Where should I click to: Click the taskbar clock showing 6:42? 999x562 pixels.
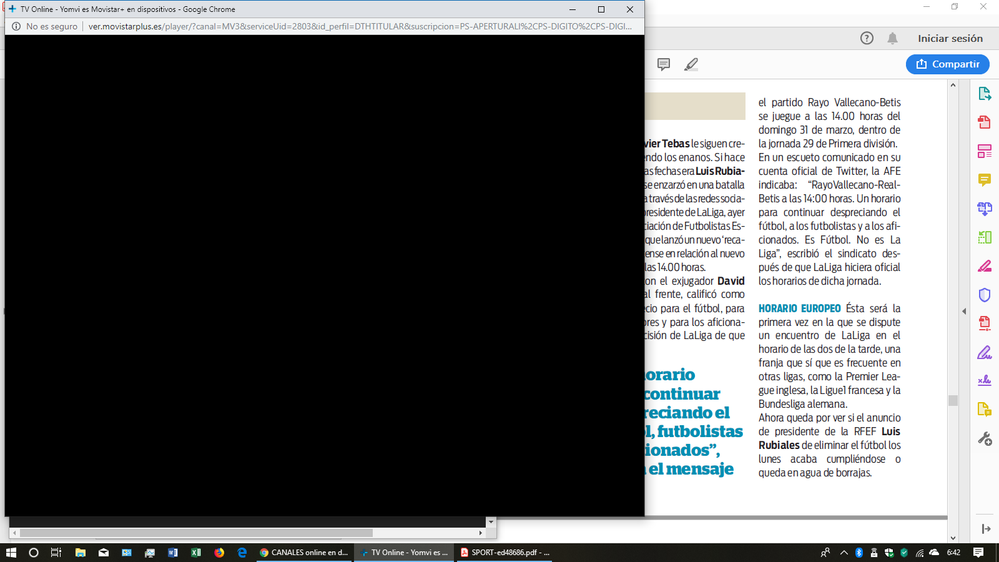[953, 552]
